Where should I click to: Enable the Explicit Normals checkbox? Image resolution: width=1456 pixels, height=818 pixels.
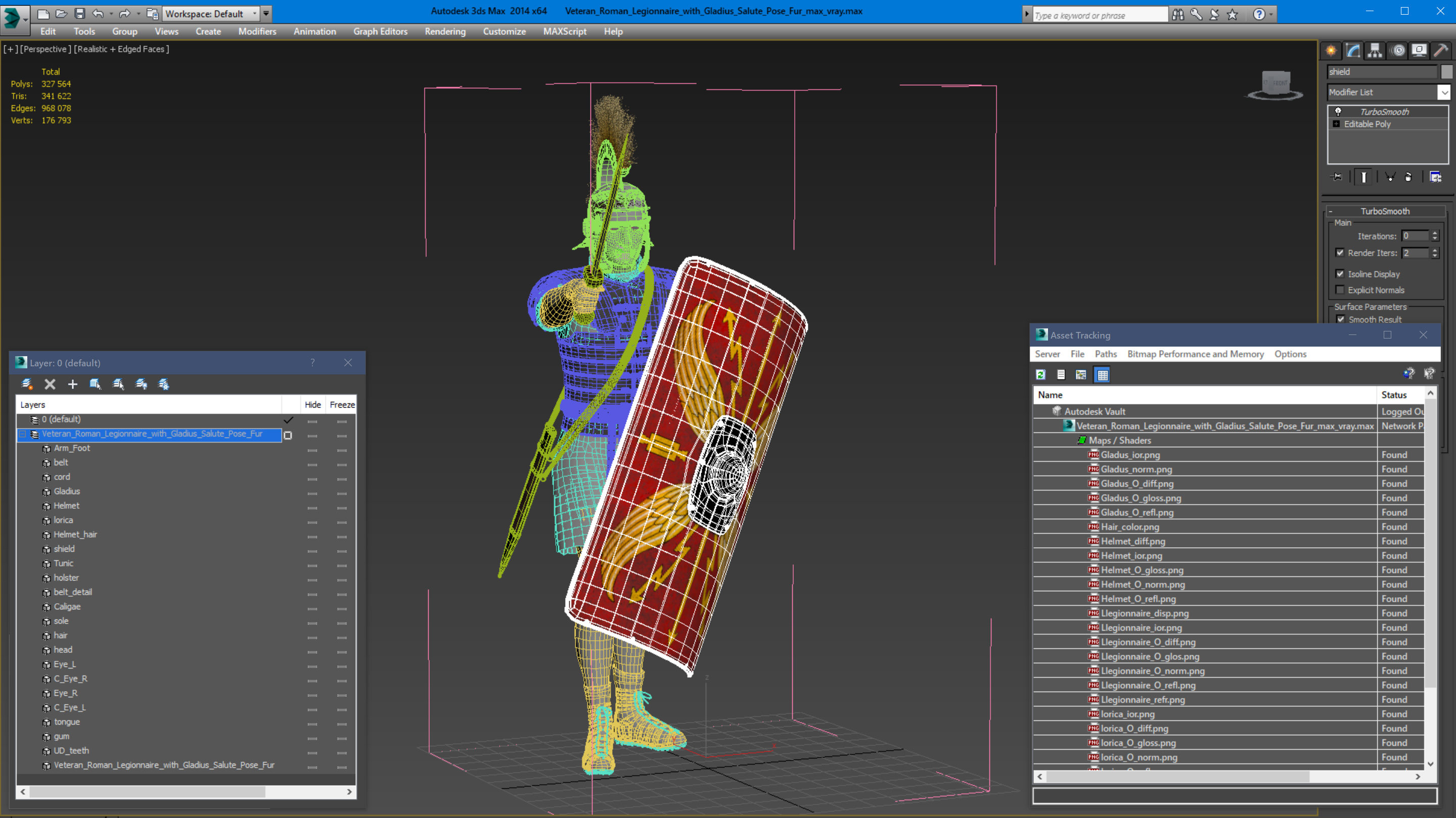(1340, 290)
